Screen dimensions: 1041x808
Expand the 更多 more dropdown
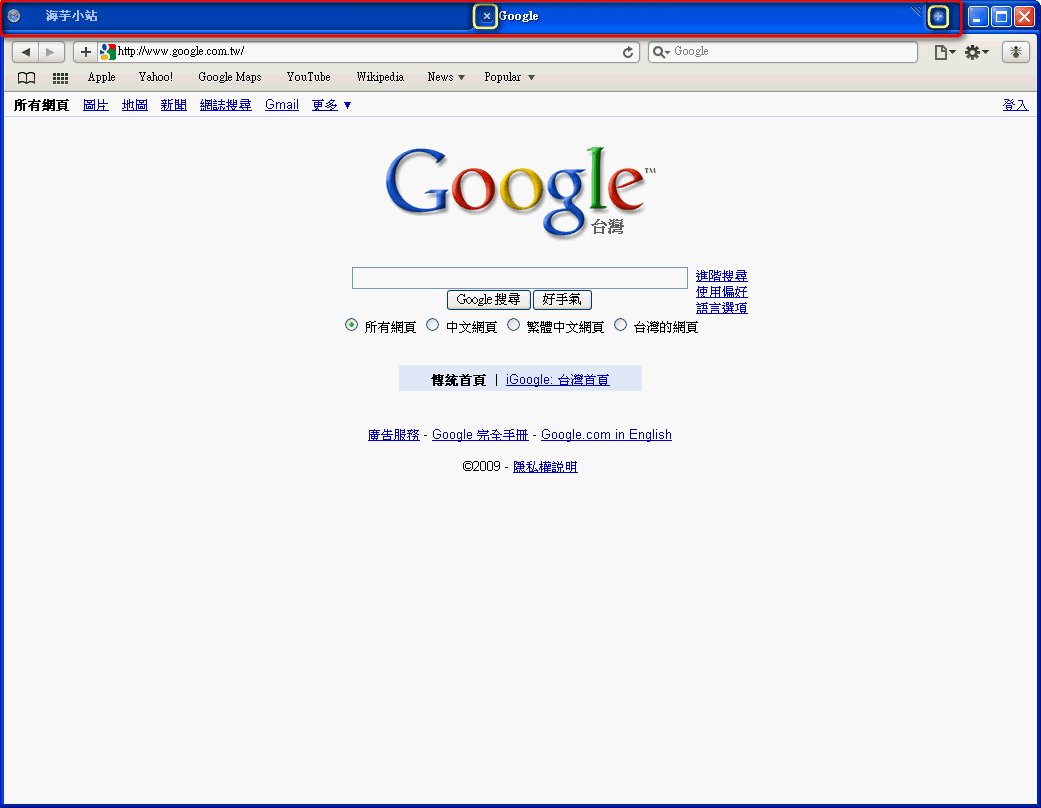[x=331, y=105]
